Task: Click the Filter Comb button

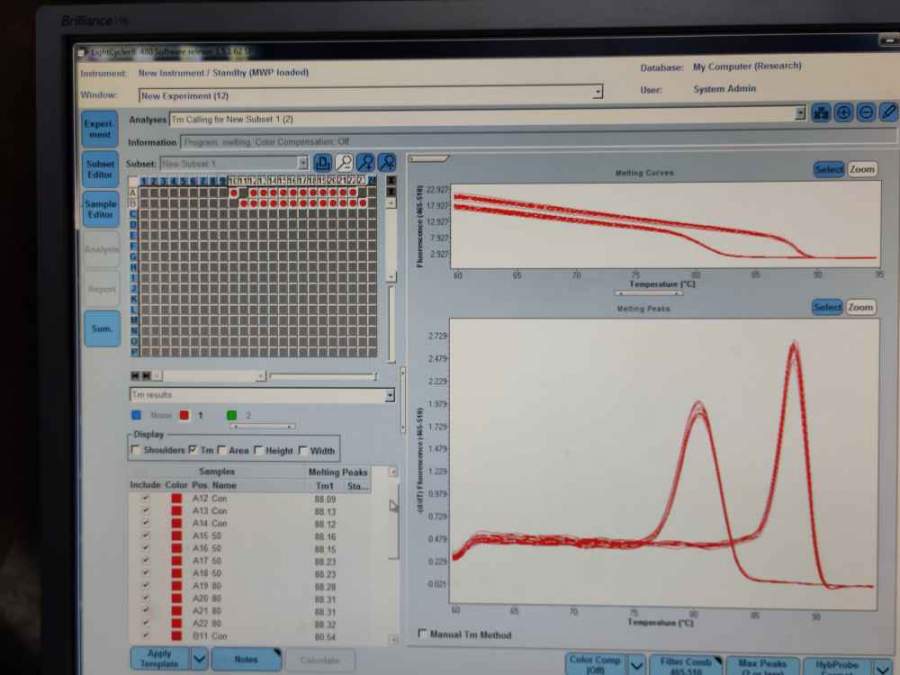Action: click(685, 666)
